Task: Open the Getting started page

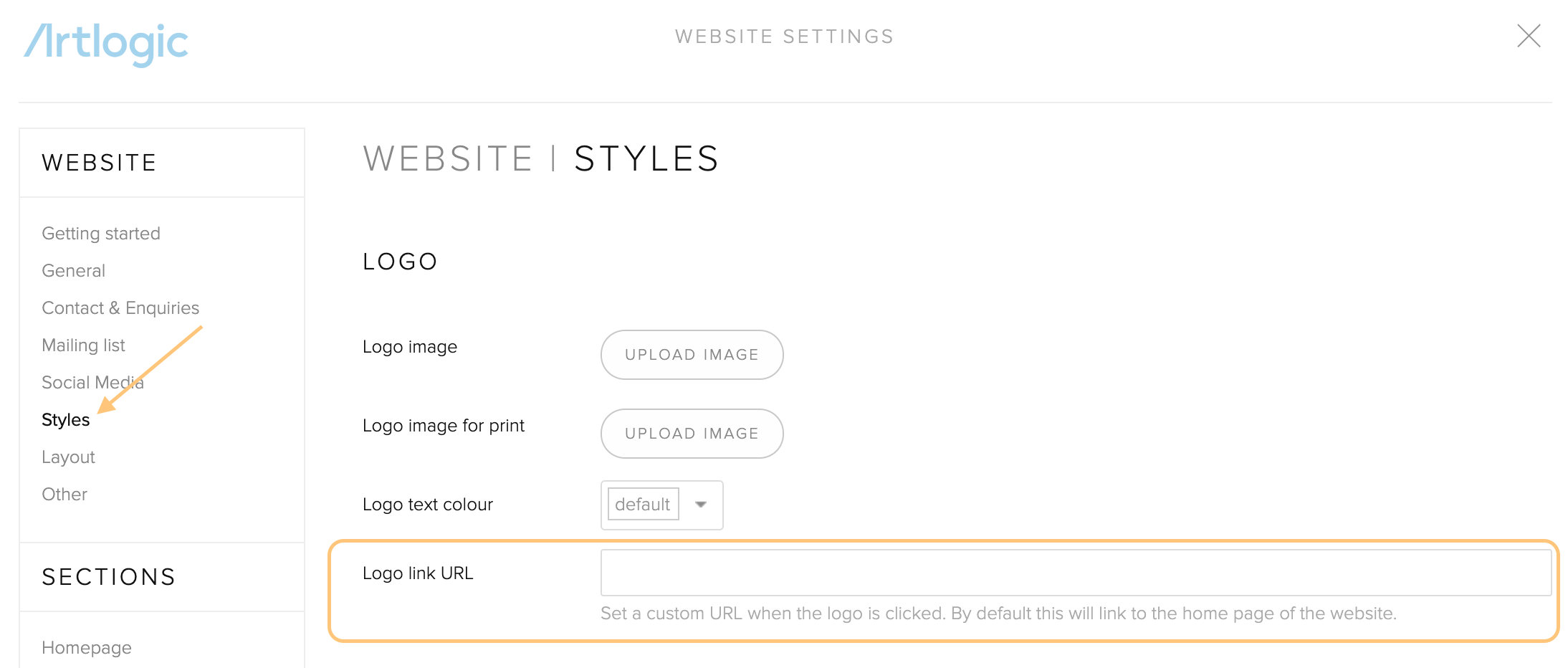Action: pos(101,234)
